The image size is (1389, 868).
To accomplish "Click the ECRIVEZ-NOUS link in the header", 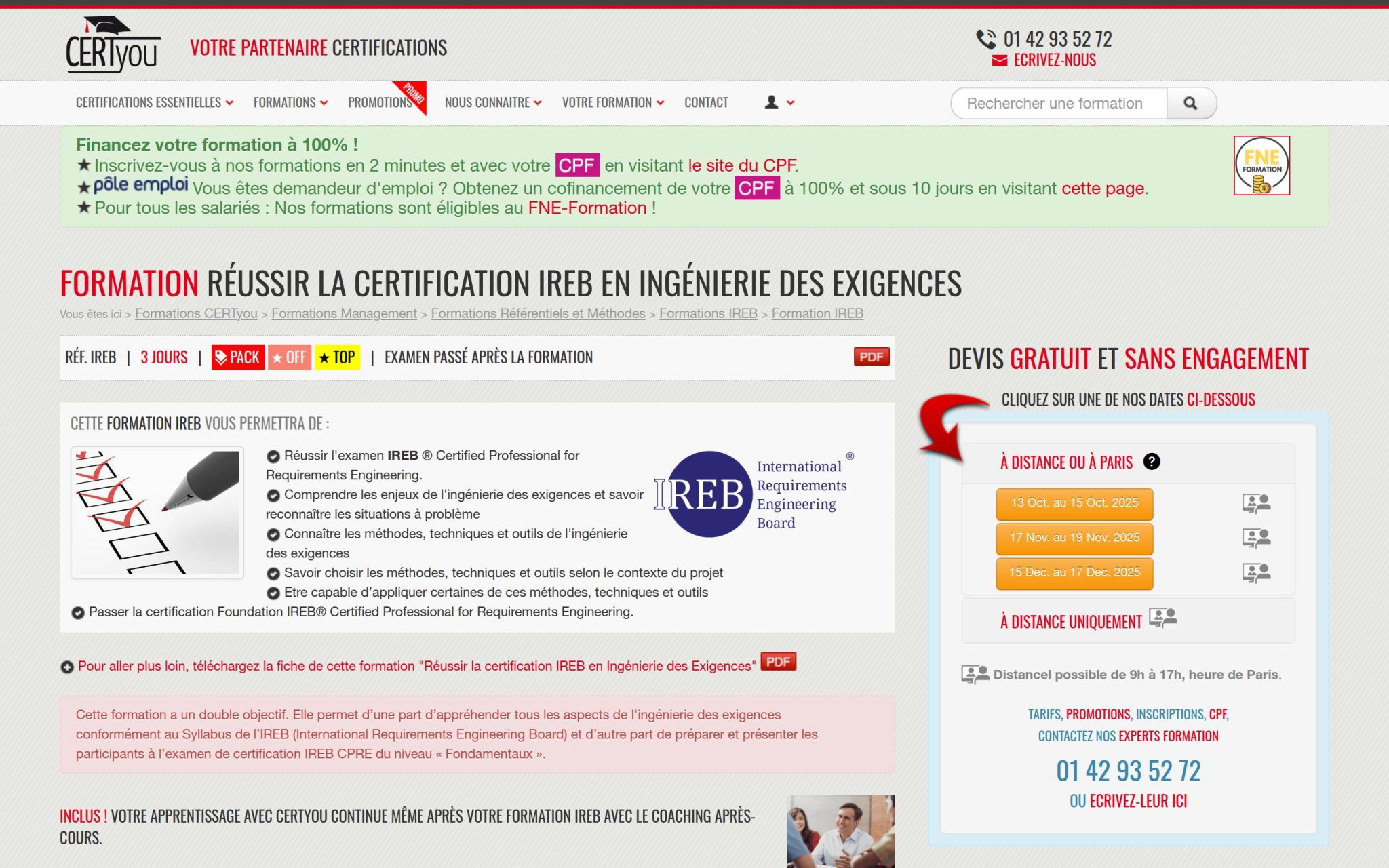I will click(1055, 60).
